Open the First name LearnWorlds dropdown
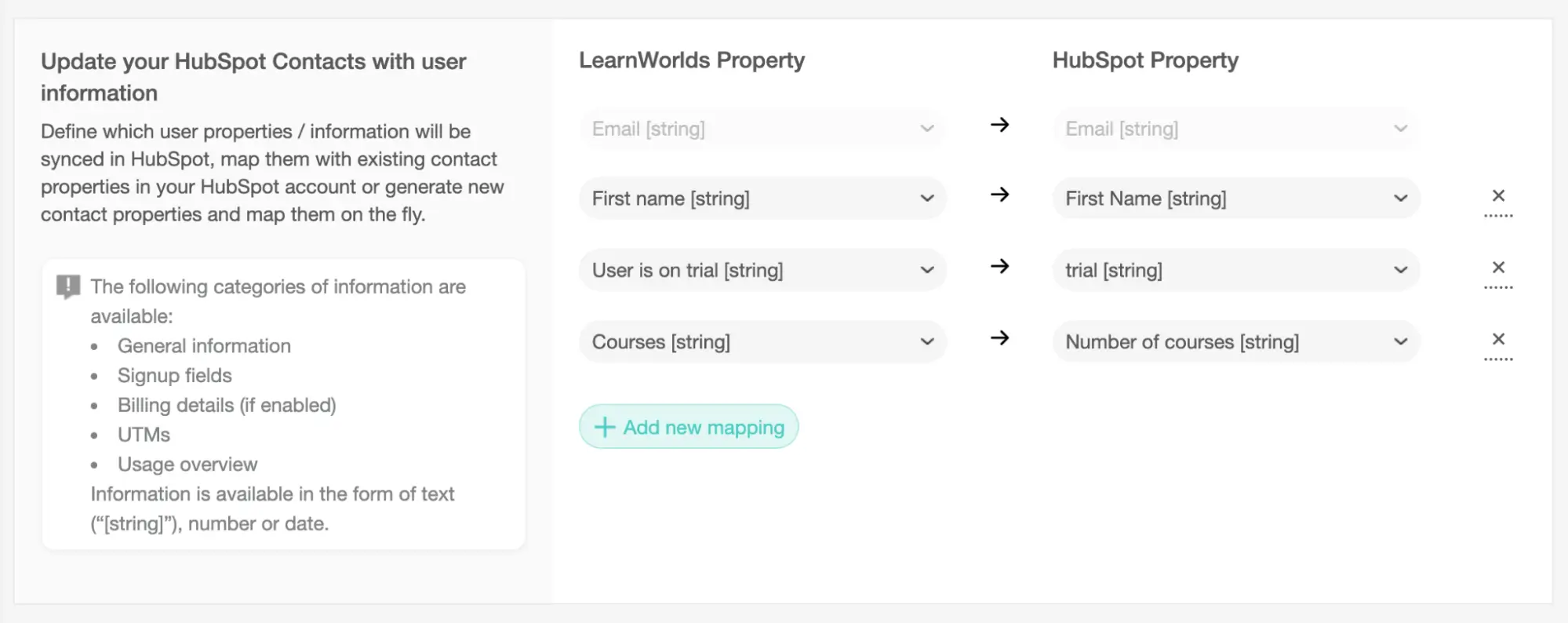Image resolution: width=1568 pixels, height=623 pixels. click(762, 199)
